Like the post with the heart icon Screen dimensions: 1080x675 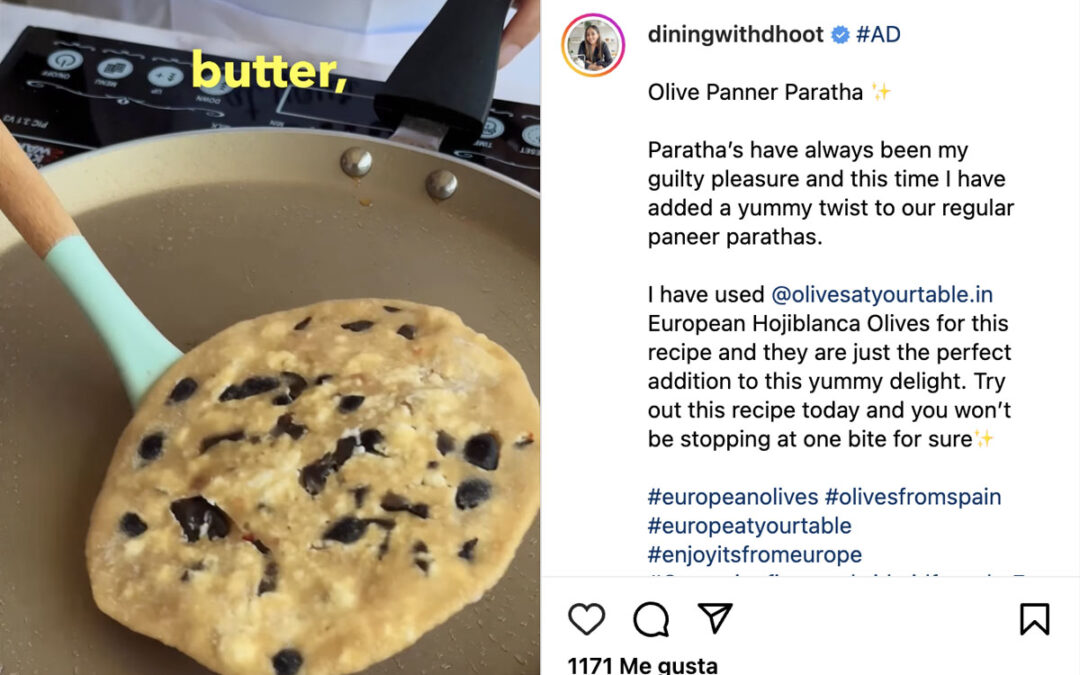click(586, 619)
